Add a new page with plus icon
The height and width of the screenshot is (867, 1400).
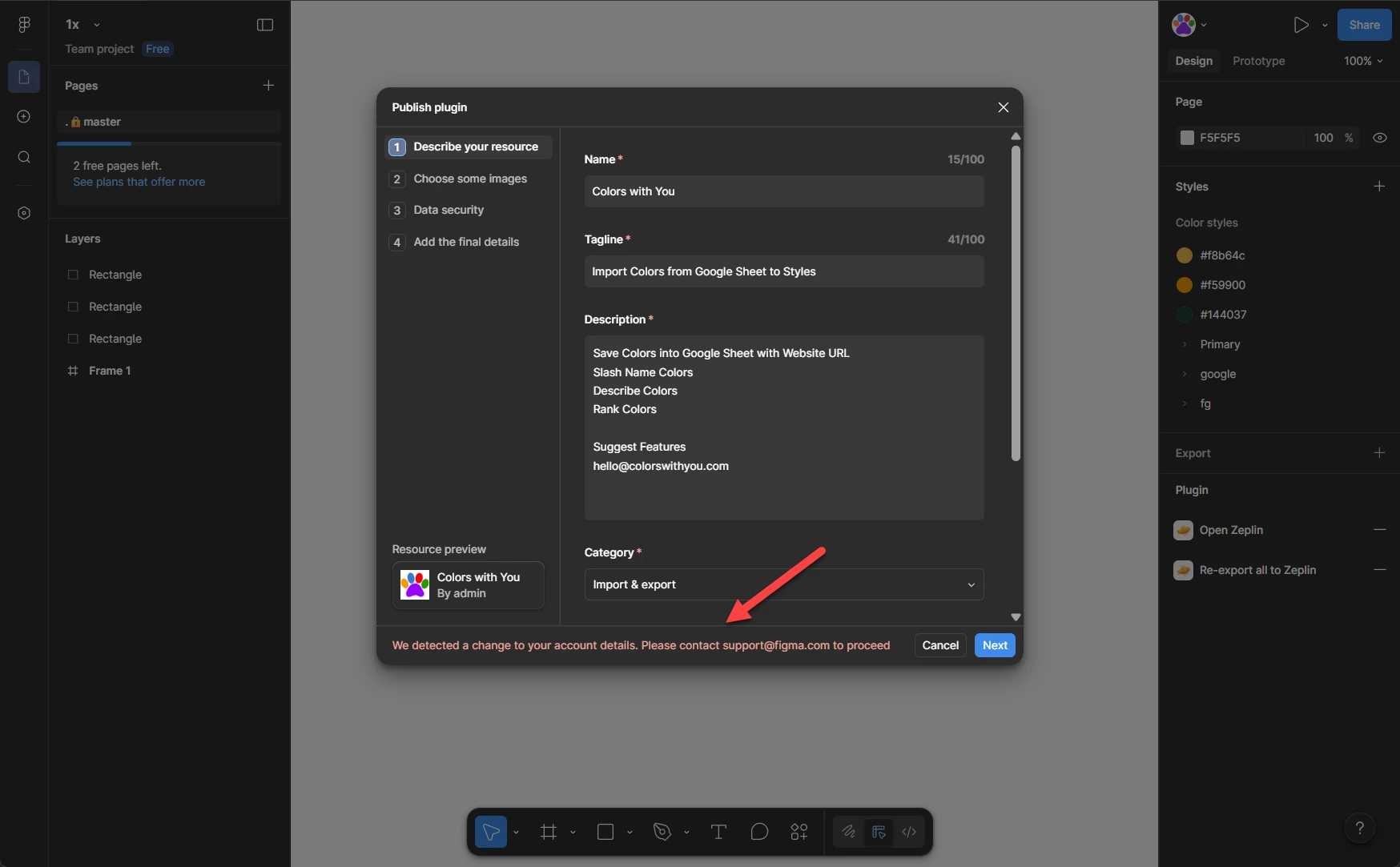[x=268, y=85]
